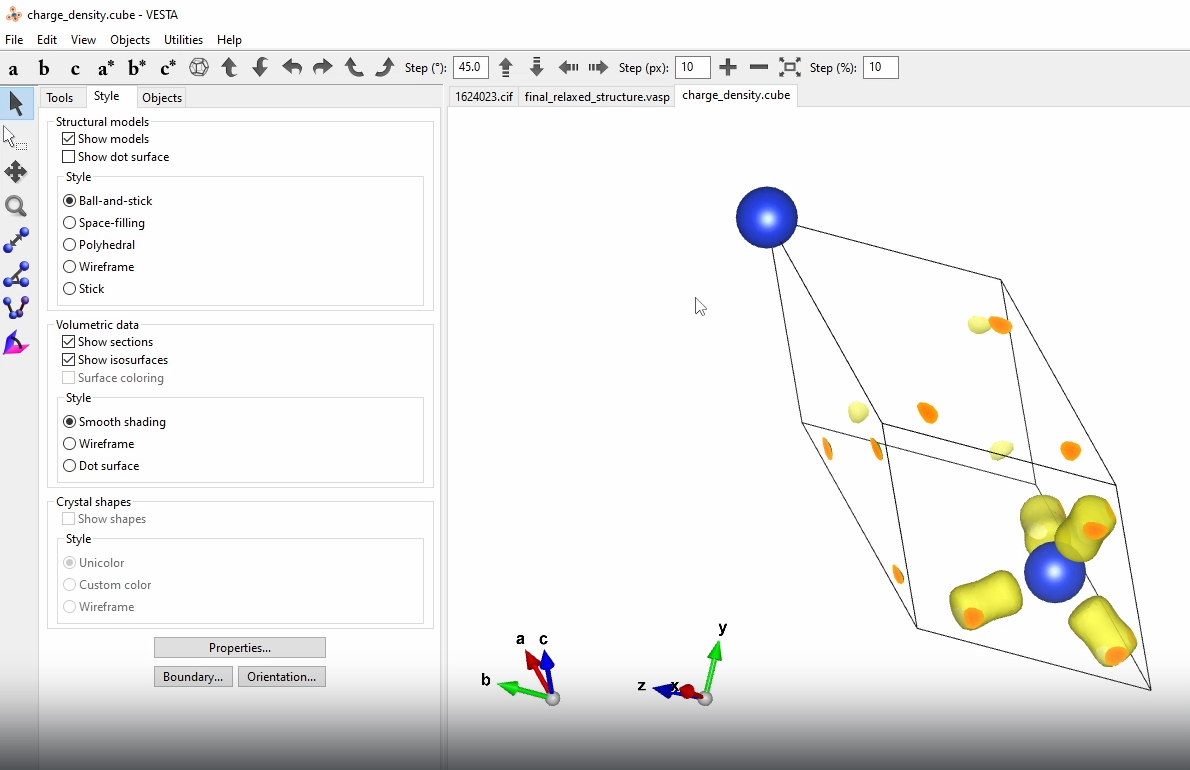Click the zoom in plus icon
This screenshot has height=770, width=1190.
click(728, 67)
